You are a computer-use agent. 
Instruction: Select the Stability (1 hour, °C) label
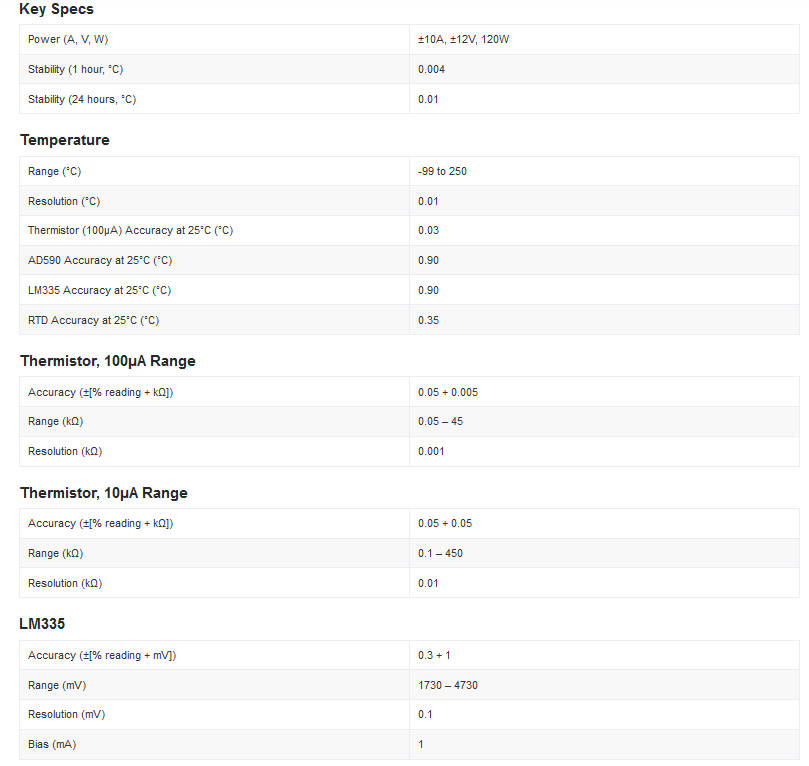[x=75, y=69]
